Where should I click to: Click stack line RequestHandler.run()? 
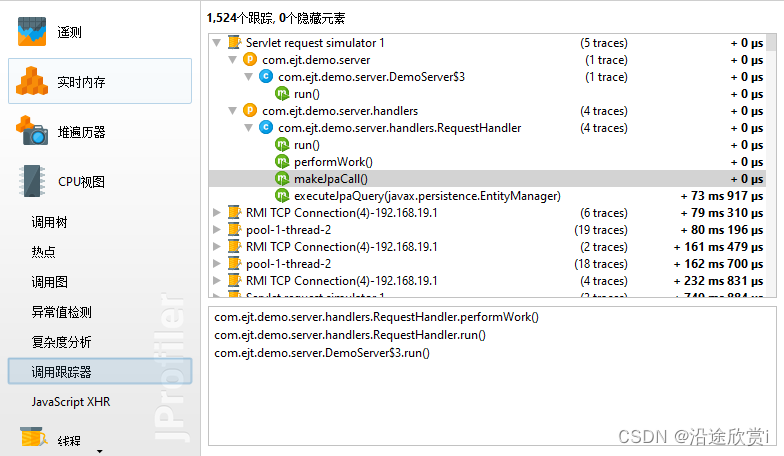[350, 335]
